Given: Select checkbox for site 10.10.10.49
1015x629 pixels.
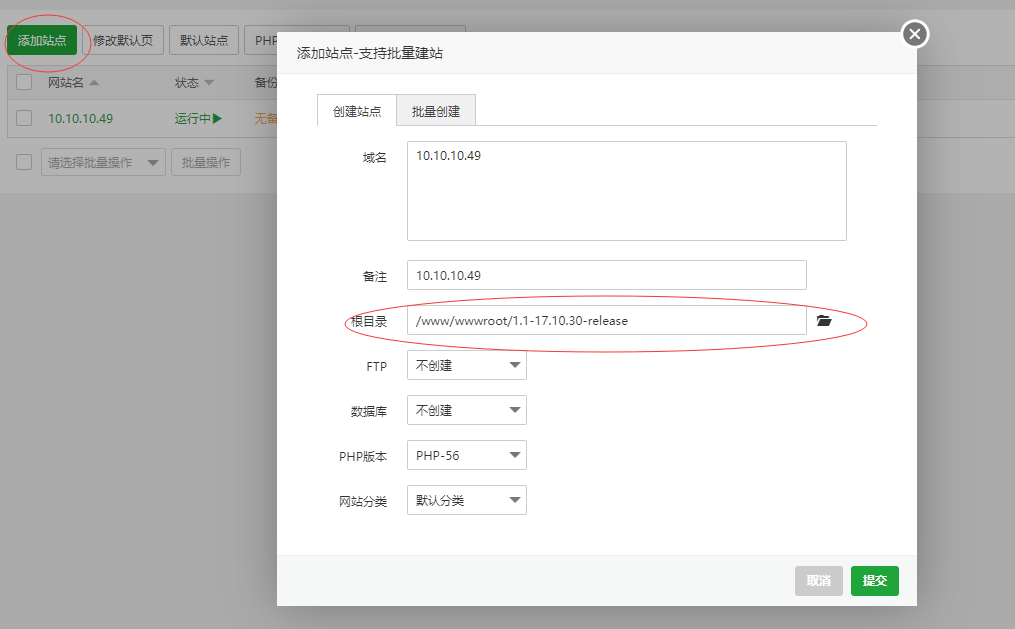Looking at the screenshot, I should pyautogui.click(x=22, y=117).
